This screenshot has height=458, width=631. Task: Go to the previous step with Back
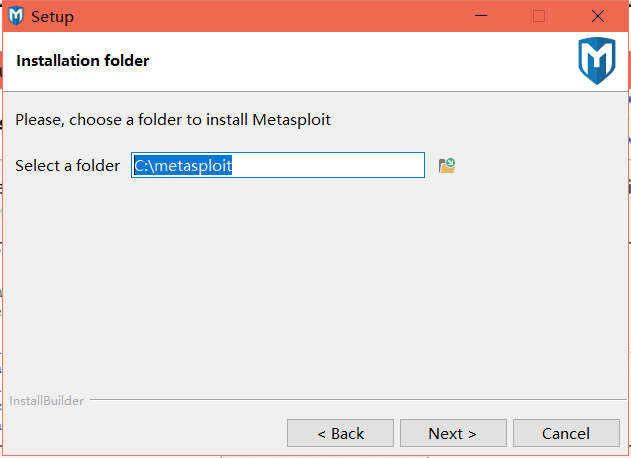[x=340, y=433]
